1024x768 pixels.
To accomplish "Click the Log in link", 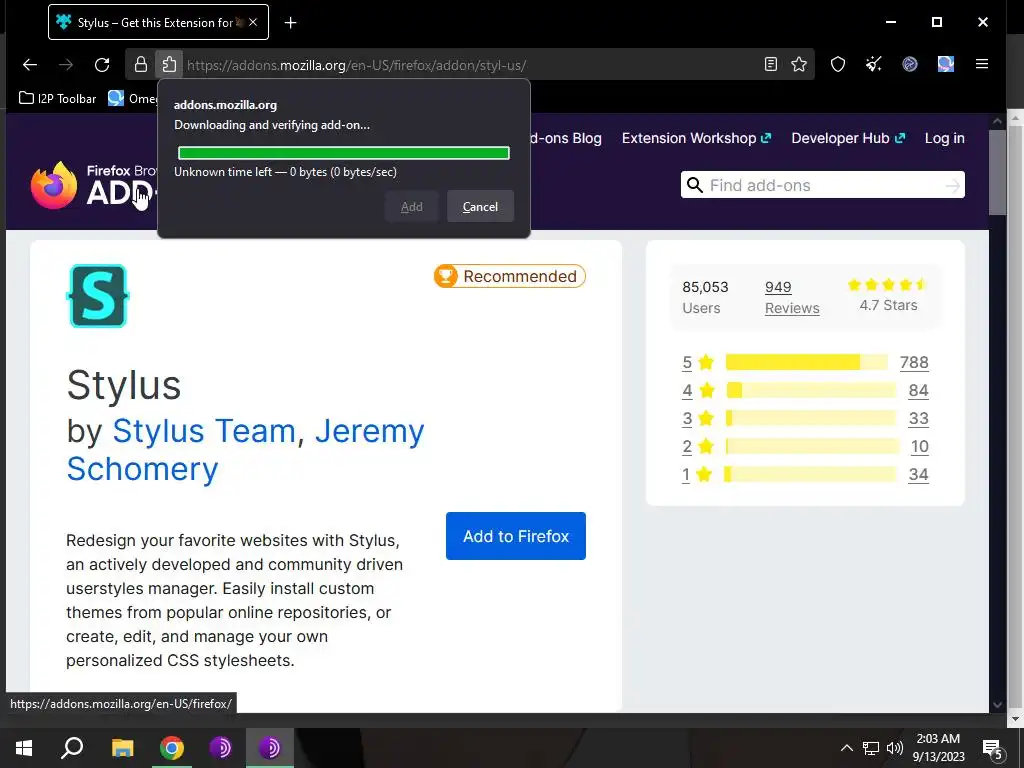I will point(944,138).
